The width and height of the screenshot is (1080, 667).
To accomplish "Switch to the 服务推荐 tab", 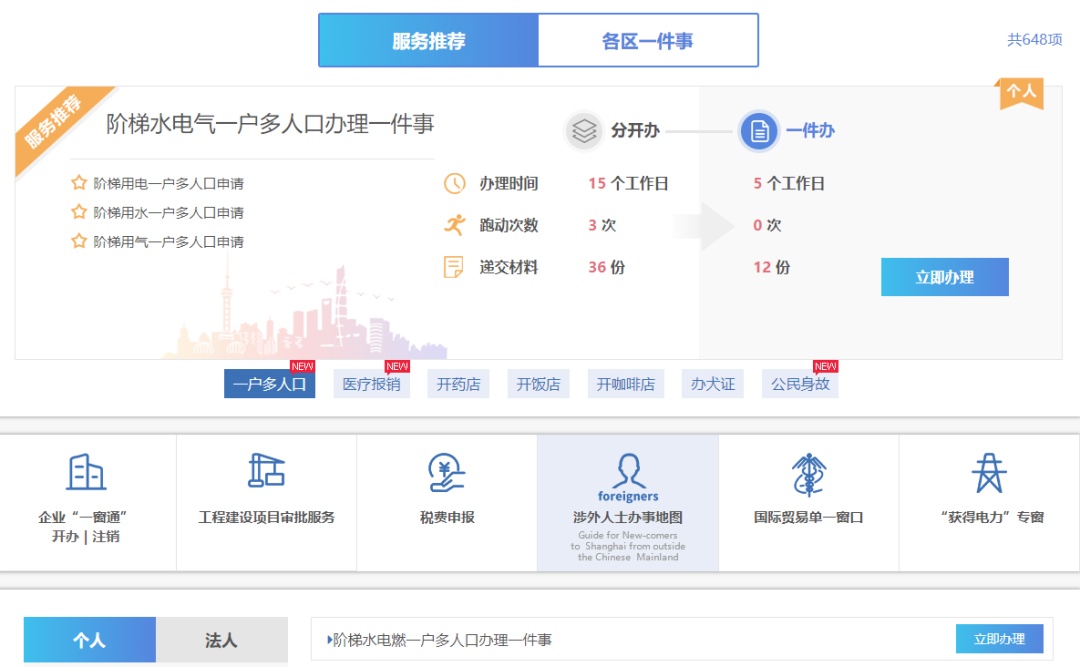I will pos(428,41).
